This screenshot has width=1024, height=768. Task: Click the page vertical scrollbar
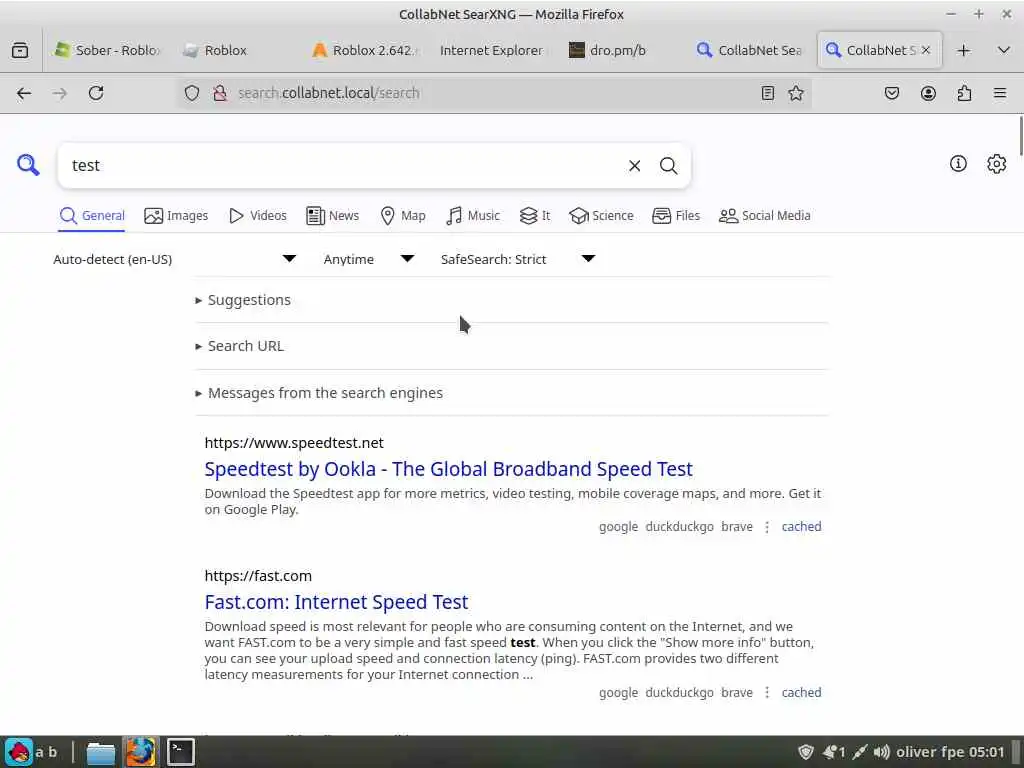point(1020,136)
